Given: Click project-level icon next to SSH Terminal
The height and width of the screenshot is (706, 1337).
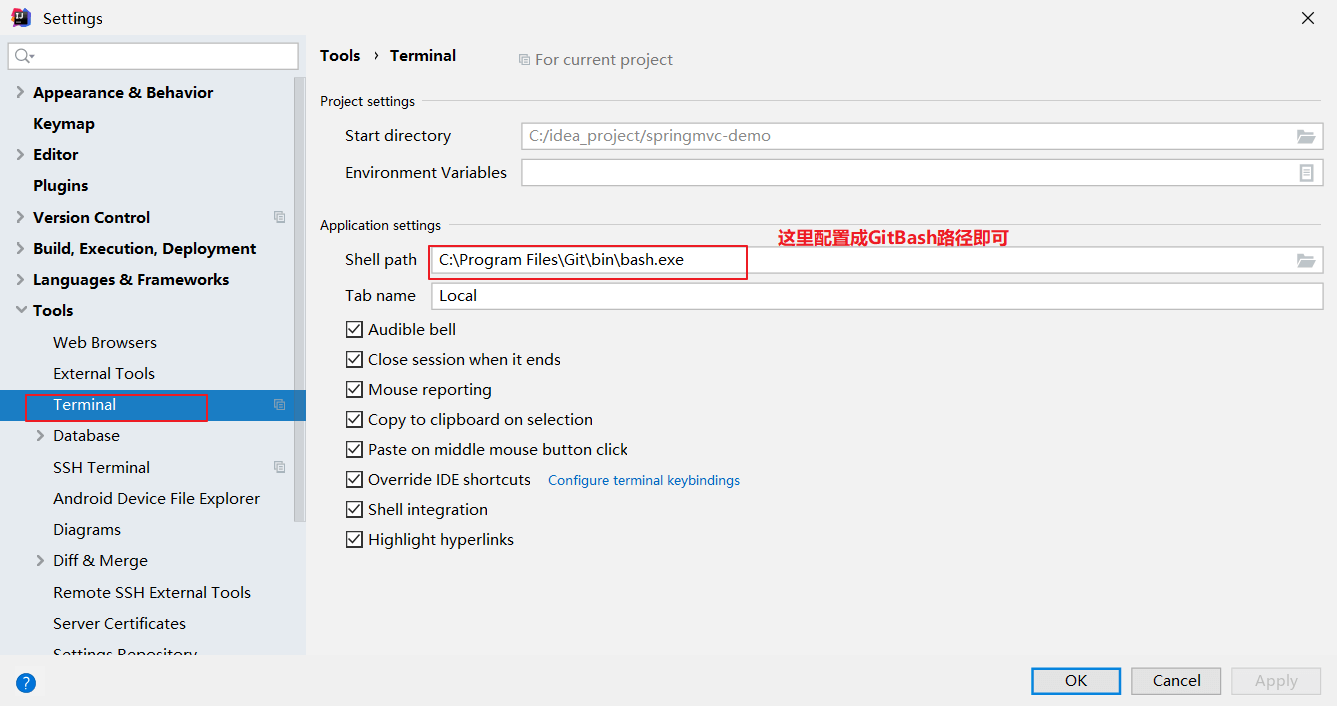Looking at the screenshot, I should [x=280, y=467].
